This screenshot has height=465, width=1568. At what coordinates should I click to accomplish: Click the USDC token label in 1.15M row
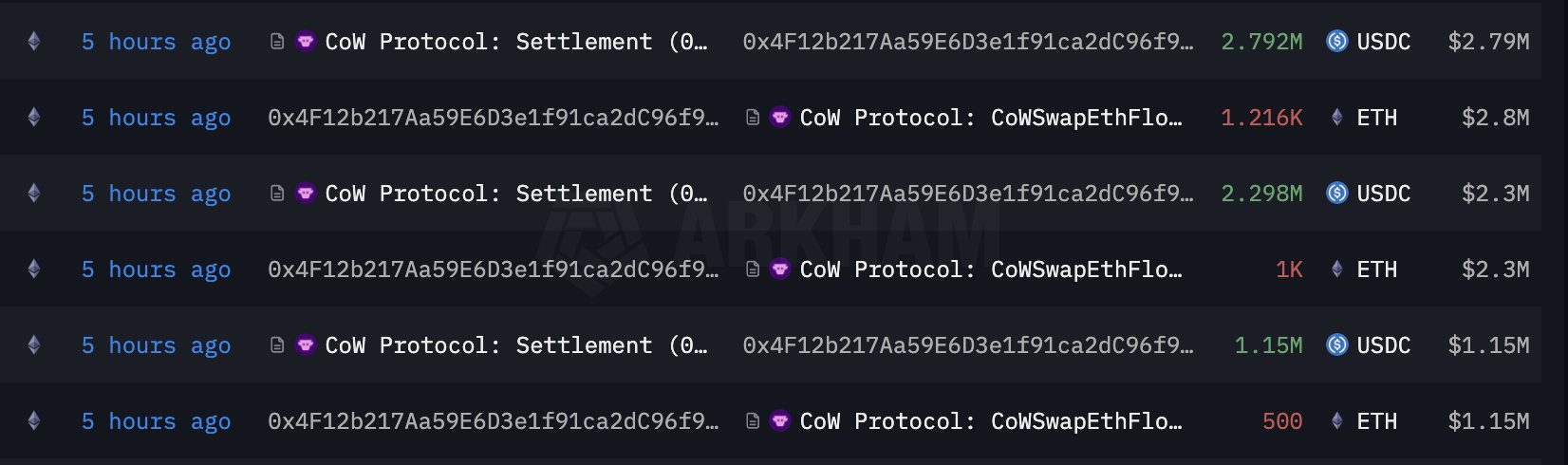[1383, 345]
